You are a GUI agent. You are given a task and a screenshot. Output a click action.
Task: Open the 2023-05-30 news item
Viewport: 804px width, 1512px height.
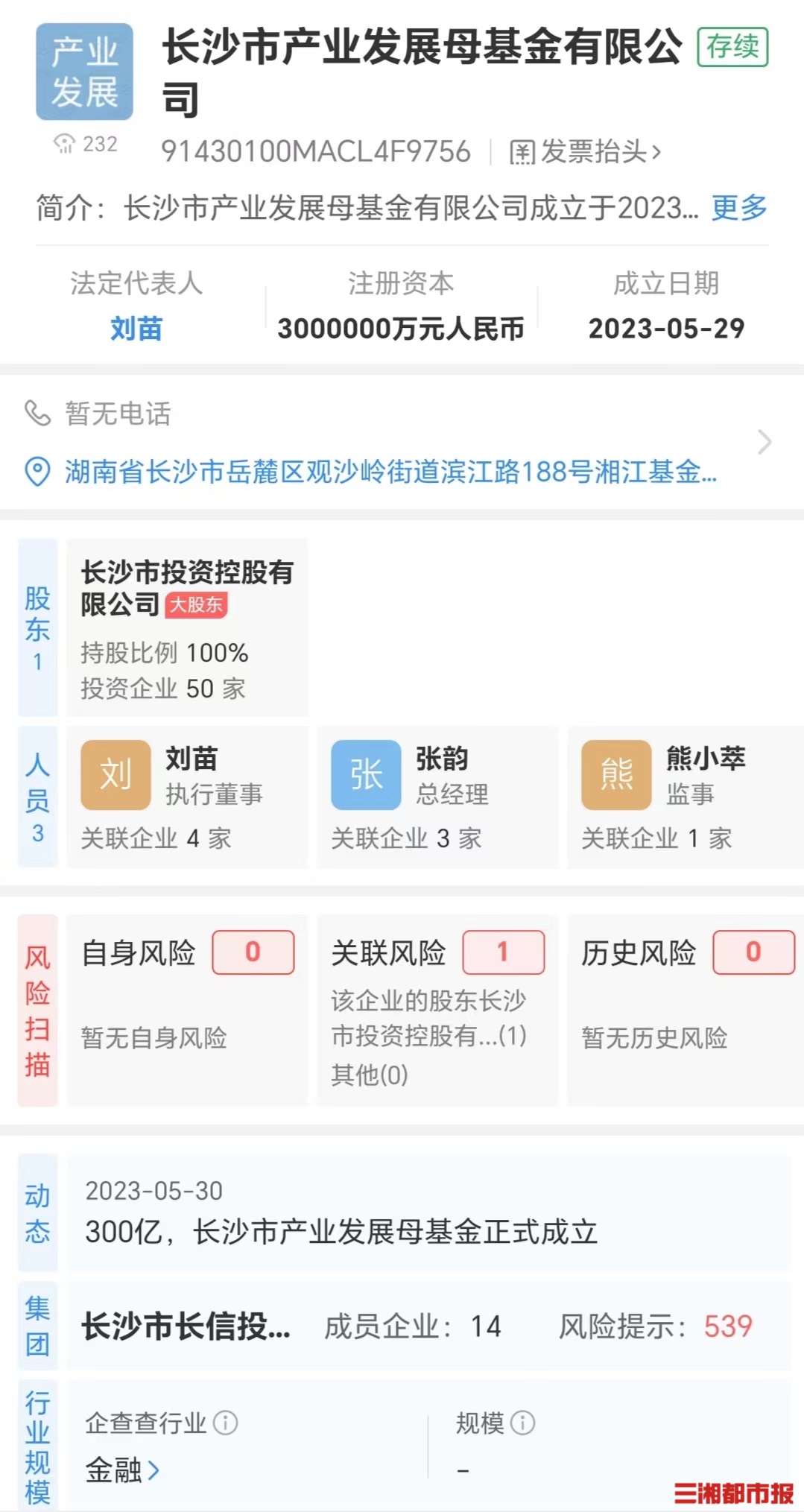(x=428, y=1213)
